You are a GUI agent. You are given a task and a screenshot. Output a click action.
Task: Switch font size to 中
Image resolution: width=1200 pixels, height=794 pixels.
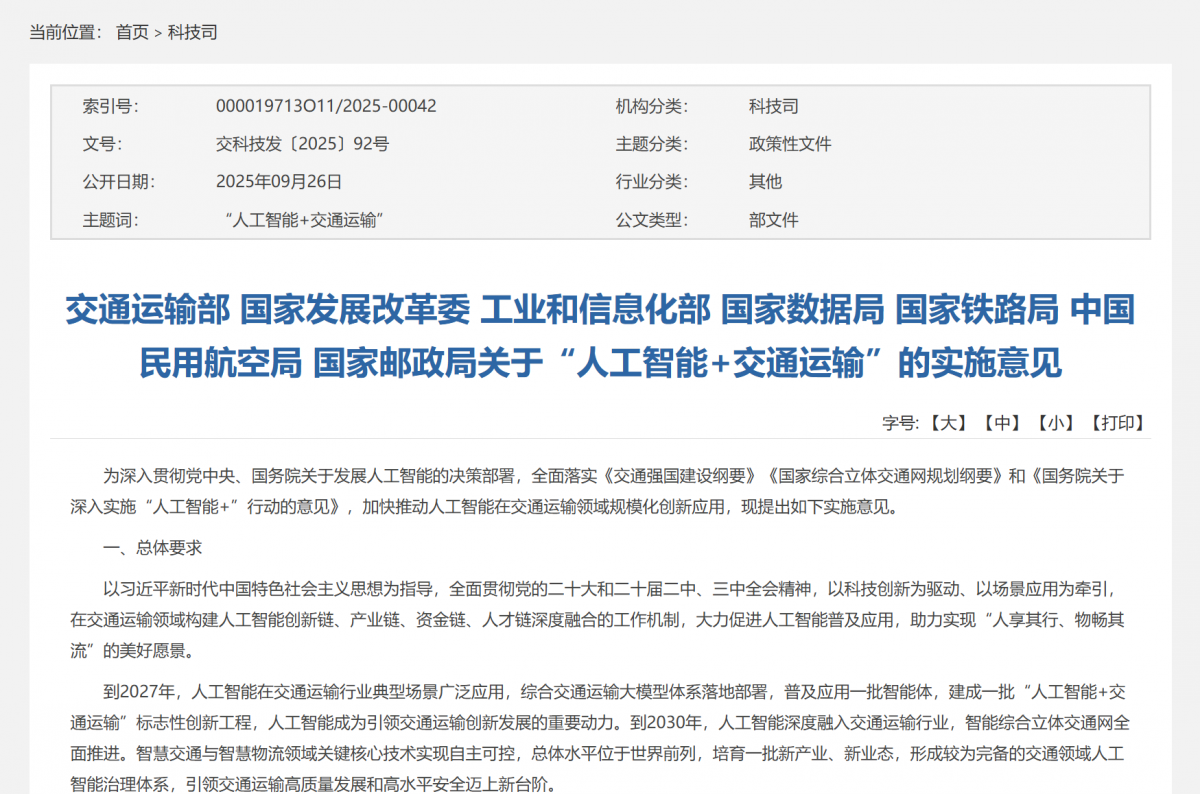1001,422
